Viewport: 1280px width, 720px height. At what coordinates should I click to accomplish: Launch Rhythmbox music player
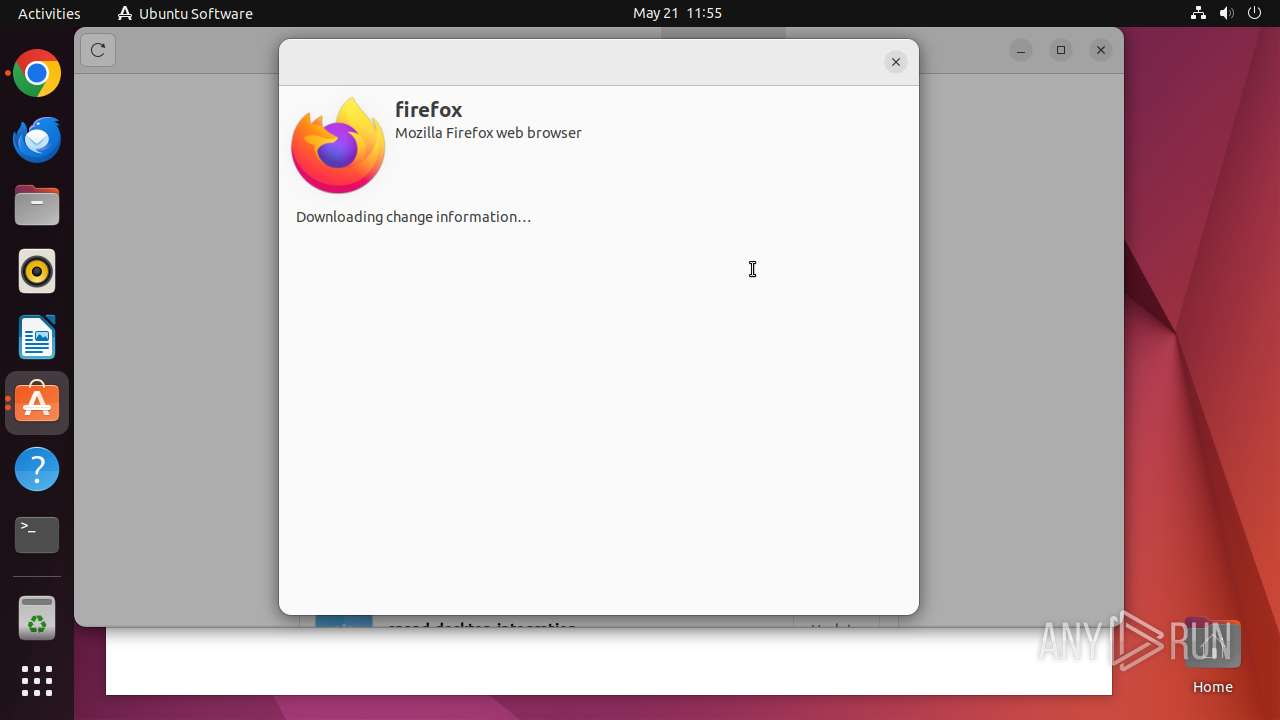(37, 271)
